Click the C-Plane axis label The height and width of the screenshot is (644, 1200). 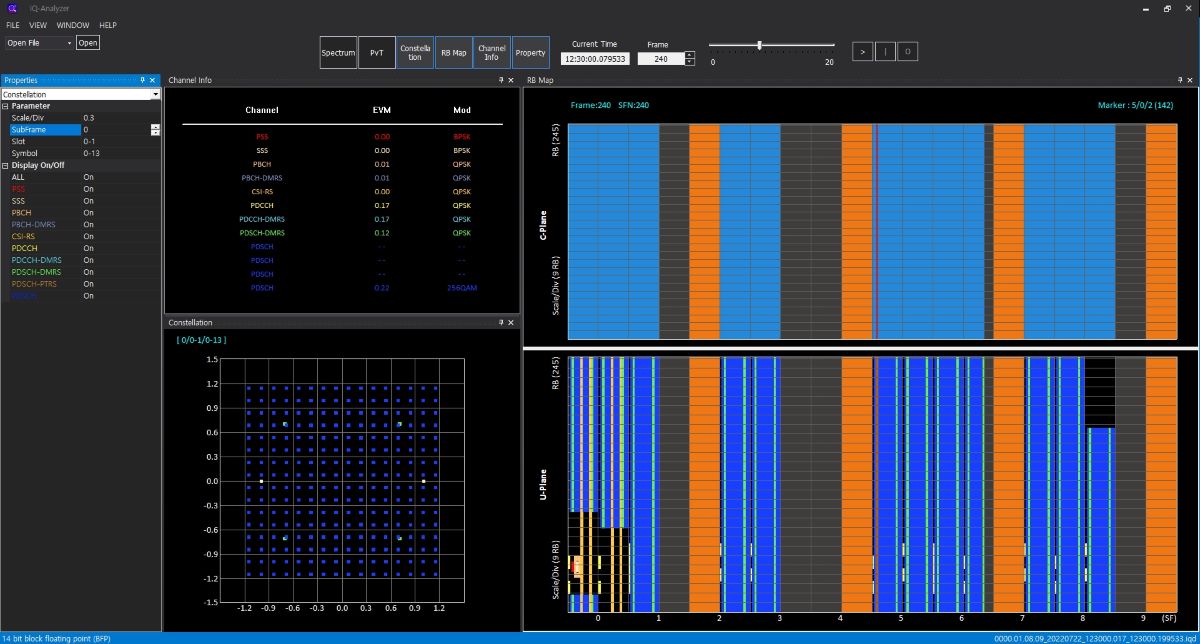(545, 223)
